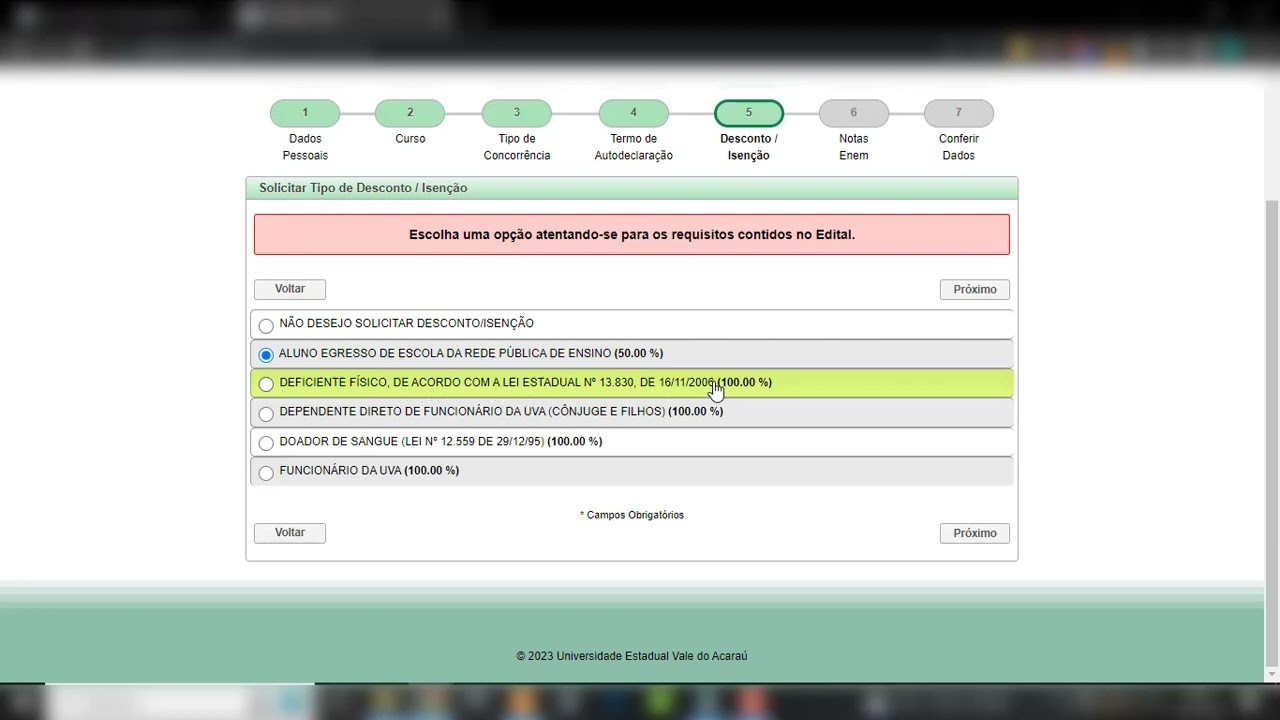Screen dimensions: 1280x720
Task: Pick 'Doador de sangue' radio option
Action: click(266, 443)
